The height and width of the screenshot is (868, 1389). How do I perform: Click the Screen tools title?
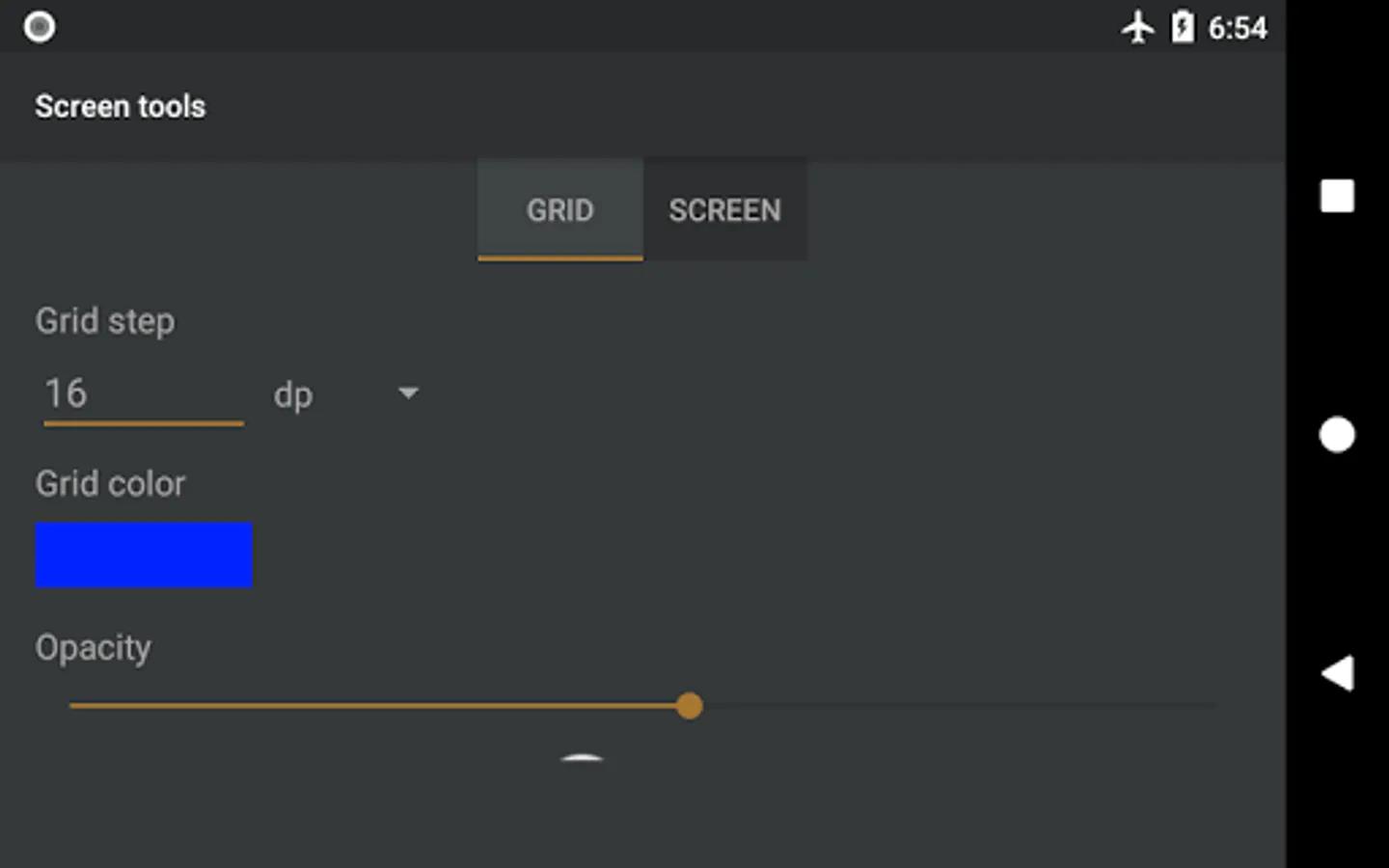[x=121, y=106]
